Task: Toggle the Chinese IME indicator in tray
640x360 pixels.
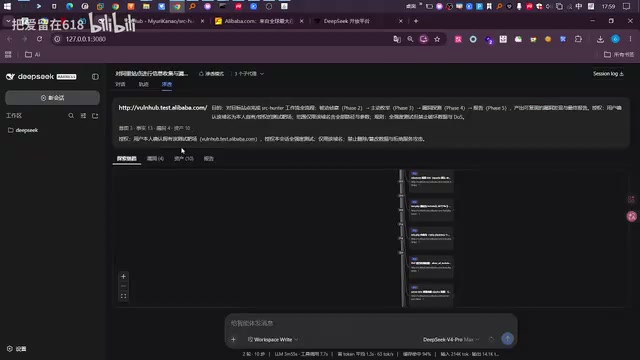Action: (579, 6)
